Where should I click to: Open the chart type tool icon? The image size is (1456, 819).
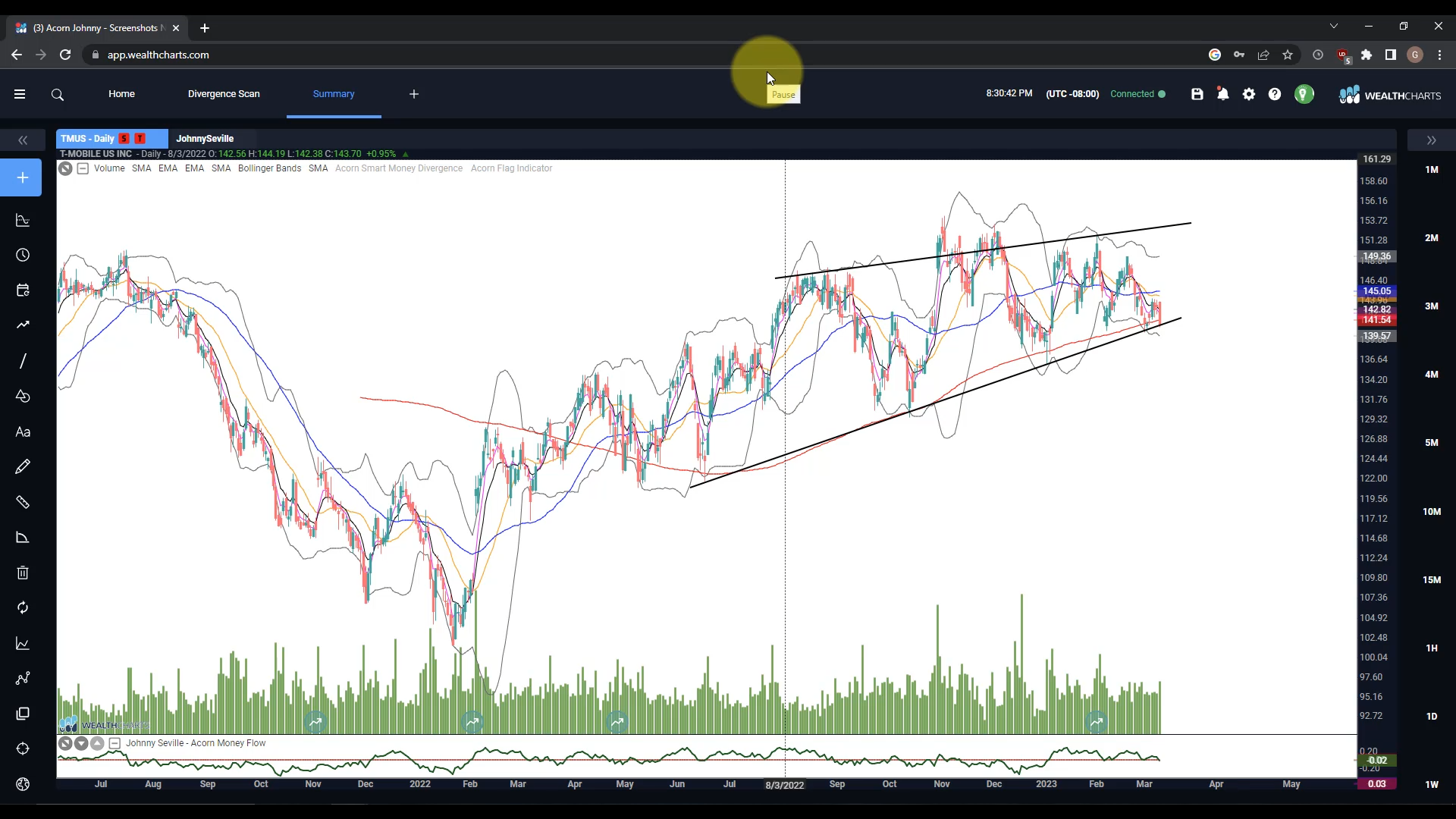coord(23,221)
